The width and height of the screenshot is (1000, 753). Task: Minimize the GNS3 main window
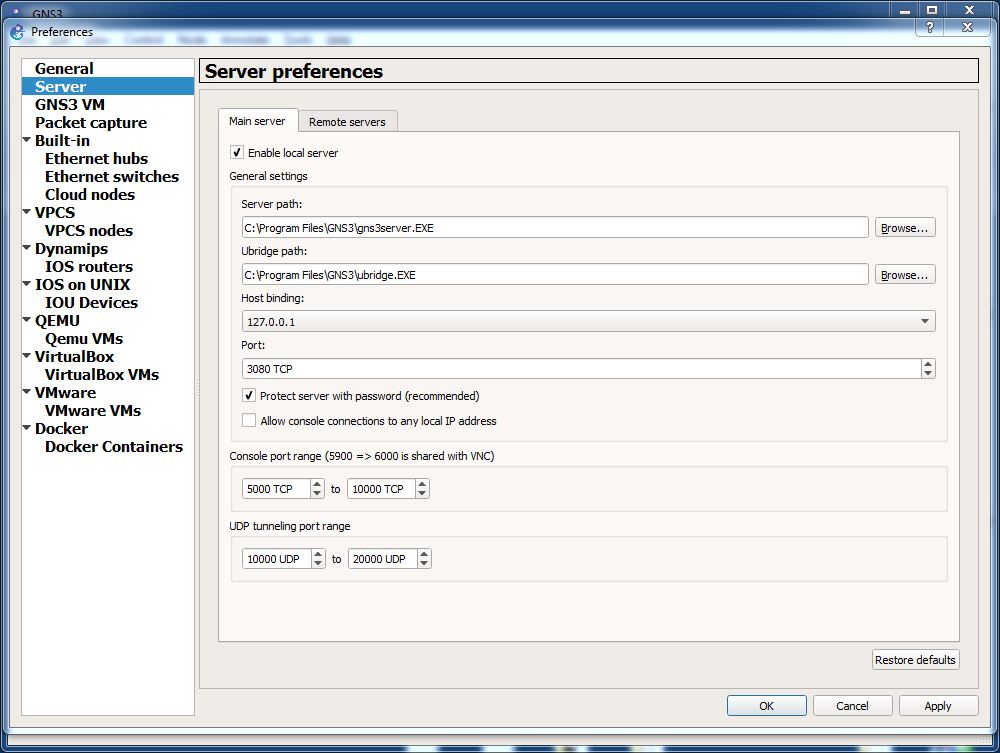click(904, 10)
